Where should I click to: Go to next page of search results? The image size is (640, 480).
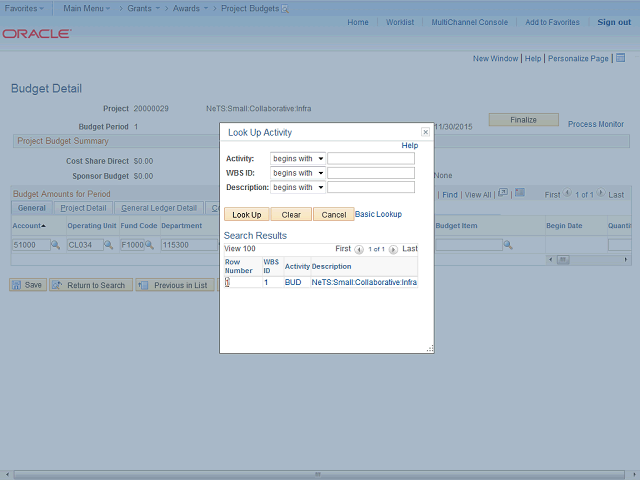pos(393,249)
